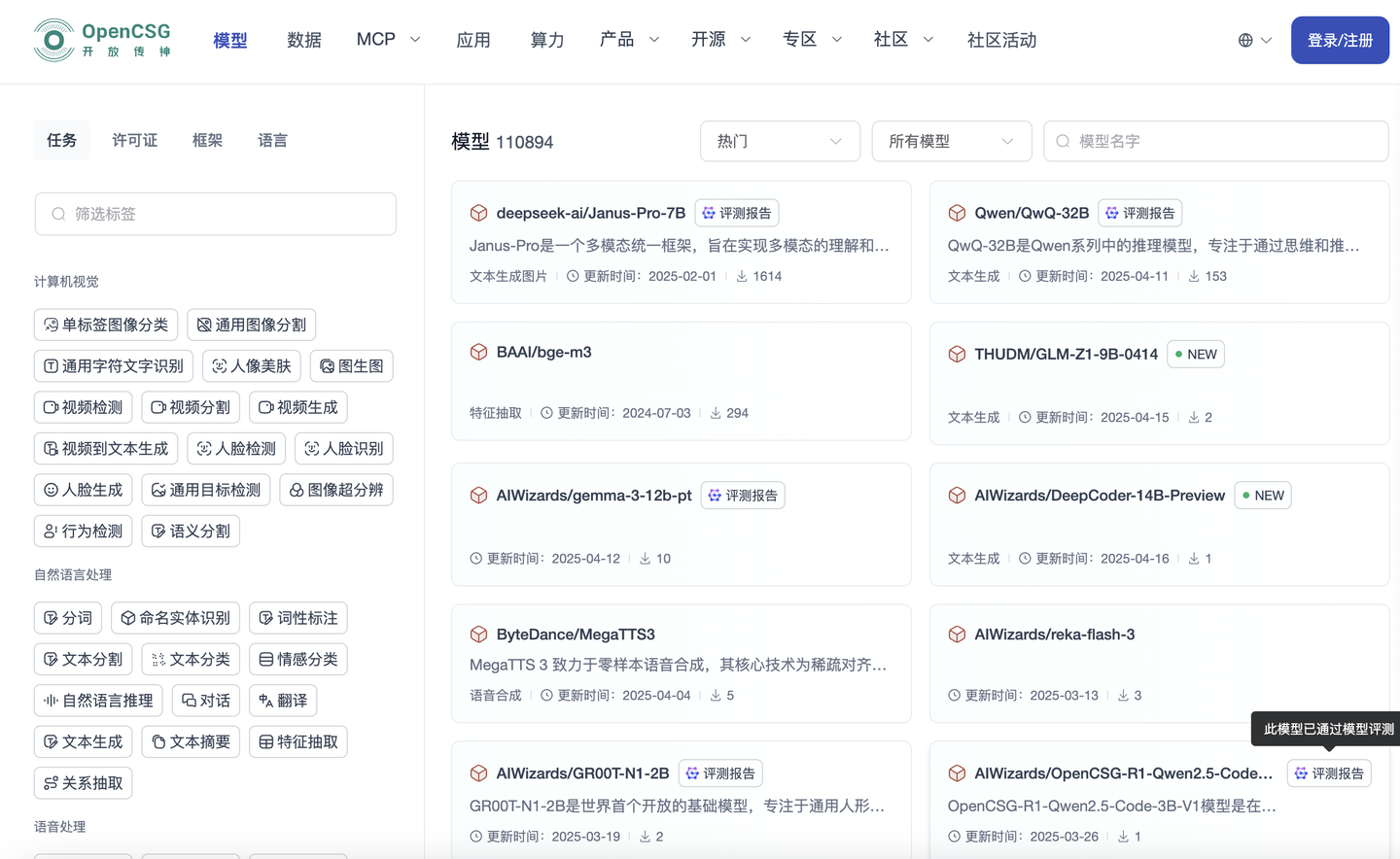Expand the MCP navigation dropdown

[387, 40]
